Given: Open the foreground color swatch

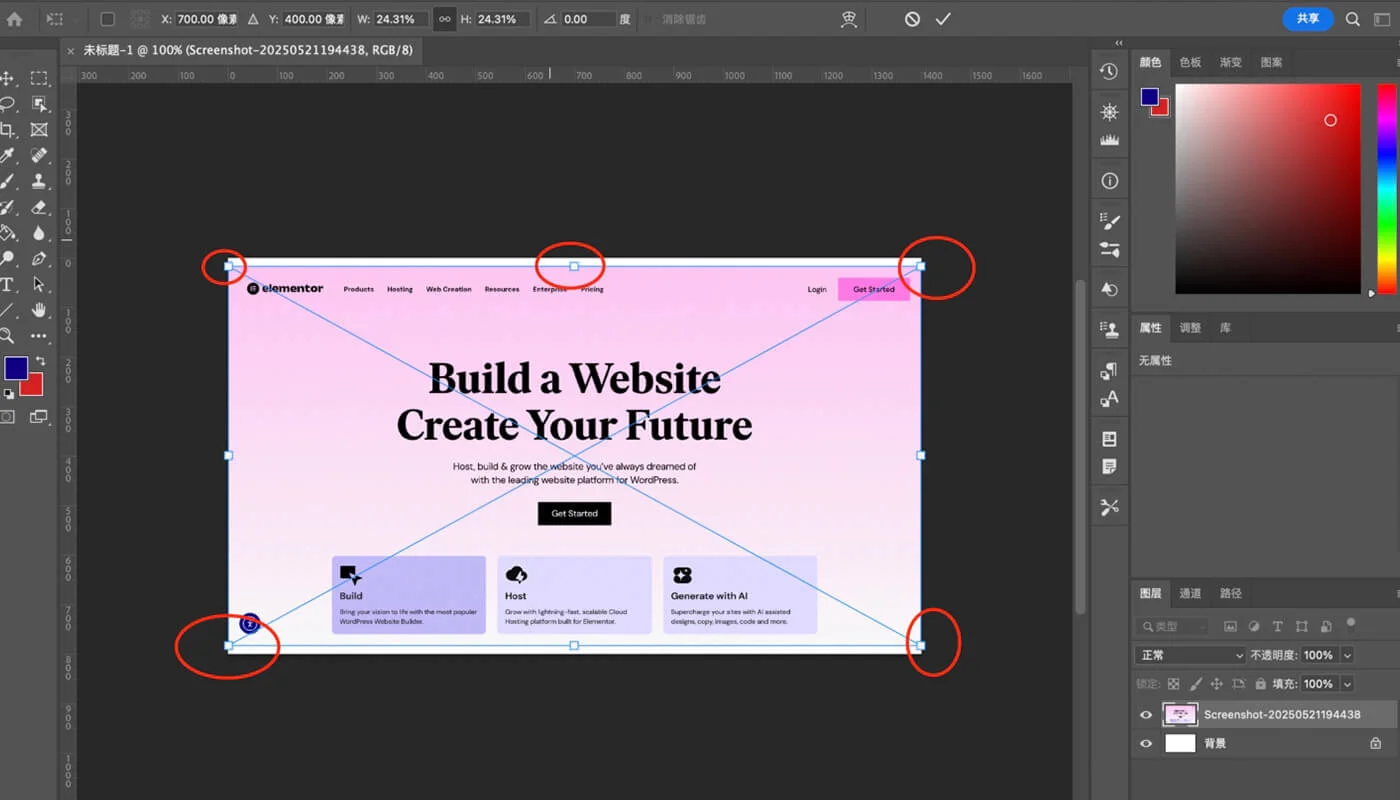Looking at the screenshot, I should click(x=14, y=370).
